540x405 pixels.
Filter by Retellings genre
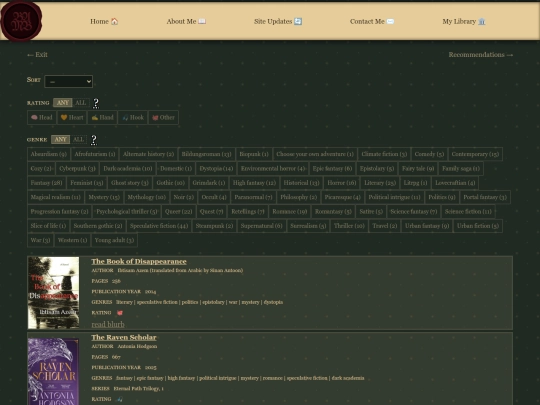click(x=248, y=211)
